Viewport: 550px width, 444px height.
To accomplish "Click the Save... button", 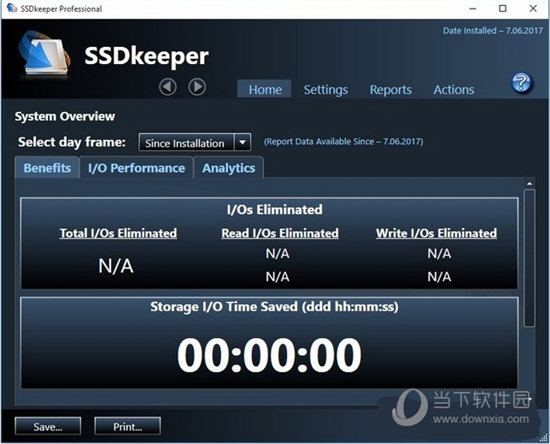I will (48, 426).
